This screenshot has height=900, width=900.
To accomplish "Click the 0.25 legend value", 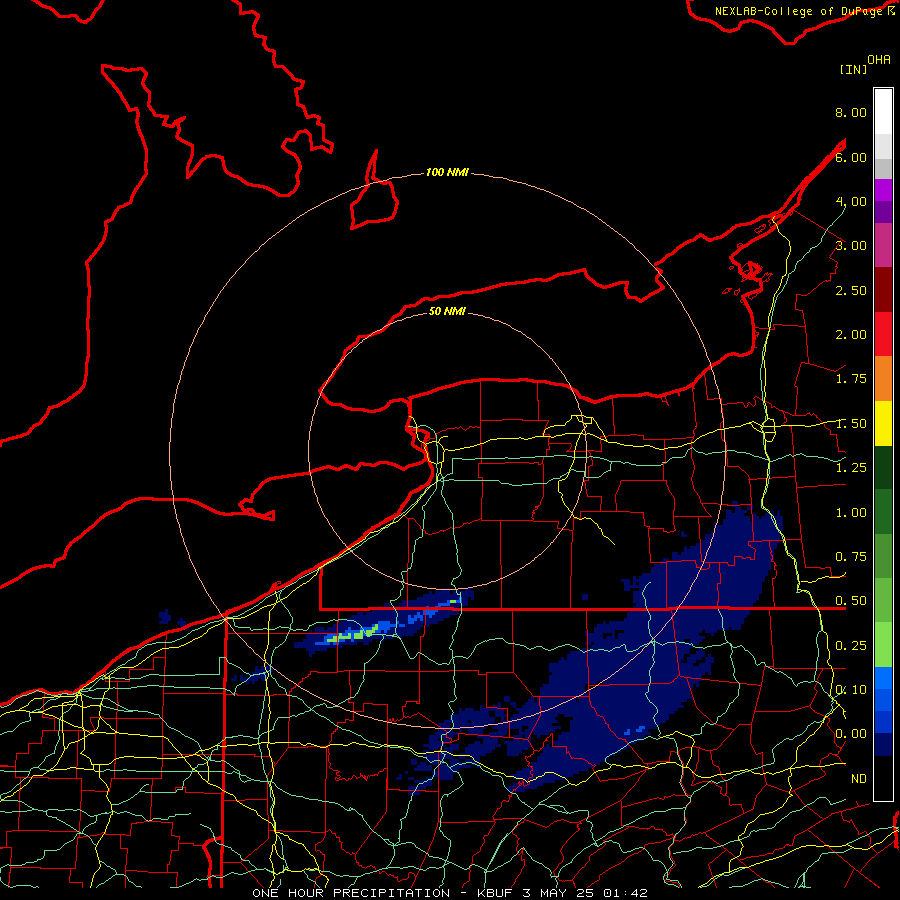I will pos(851,646).
